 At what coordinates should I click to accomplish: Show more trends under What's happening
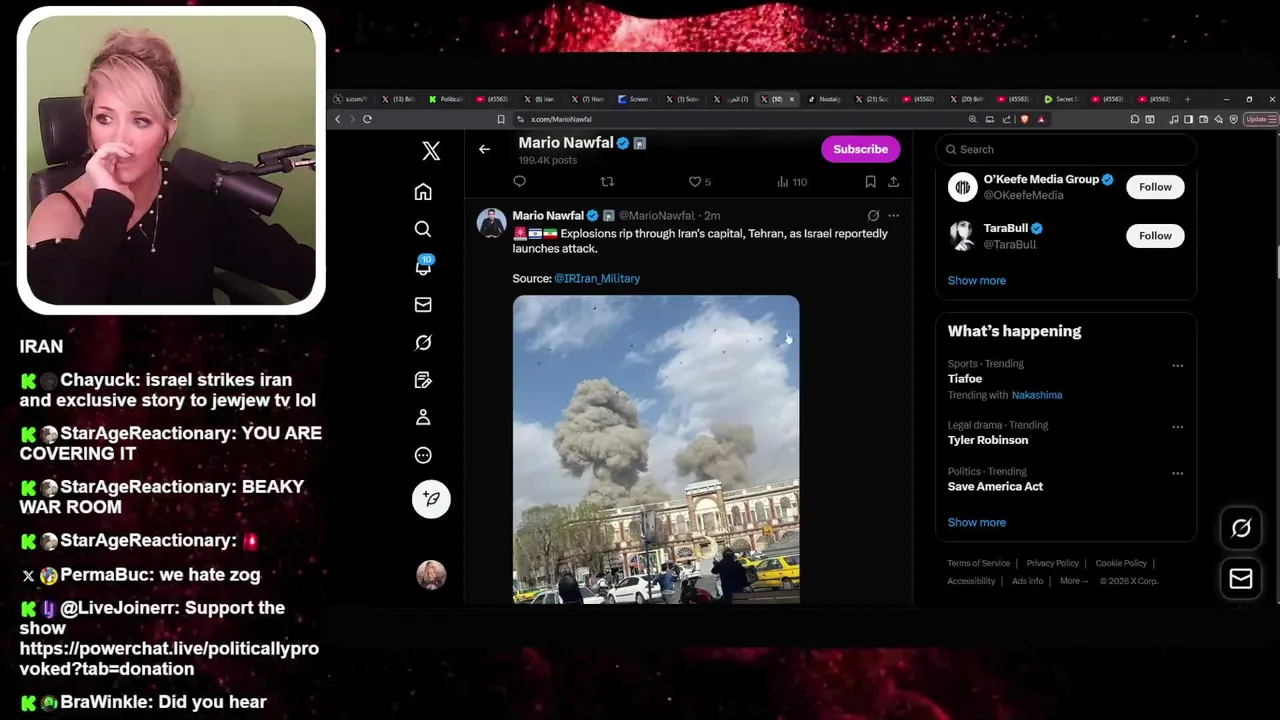tap(977, 522)
